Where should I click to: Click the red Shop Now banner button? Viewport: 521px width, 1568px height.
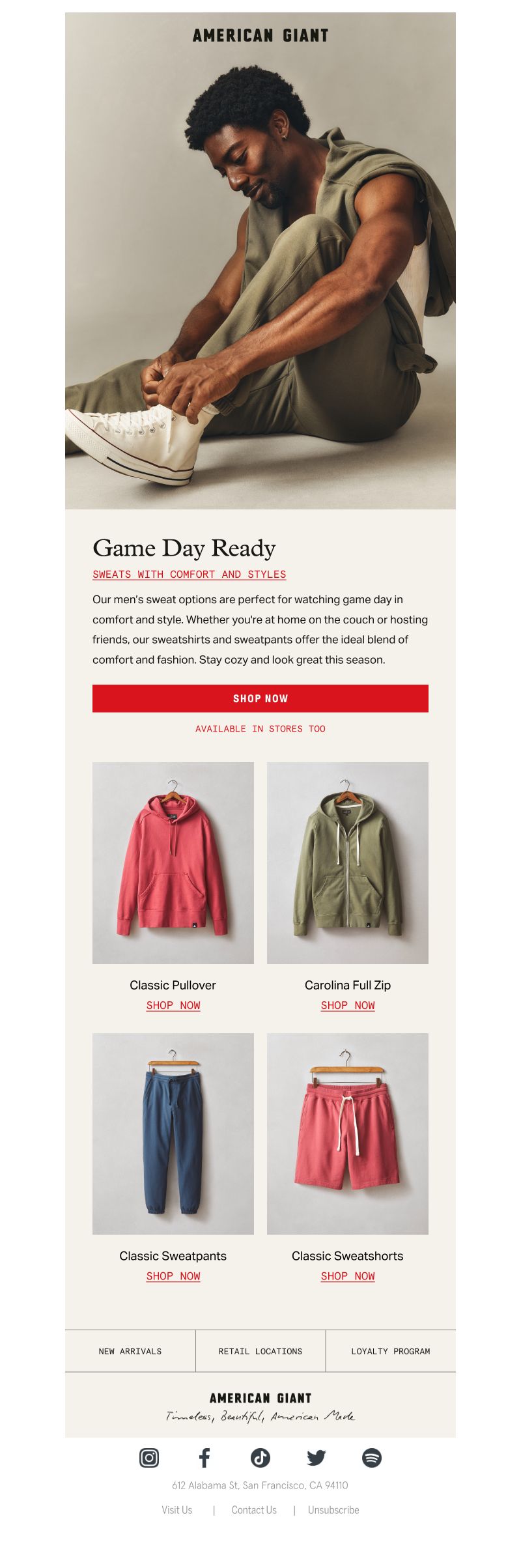(260, 698)
